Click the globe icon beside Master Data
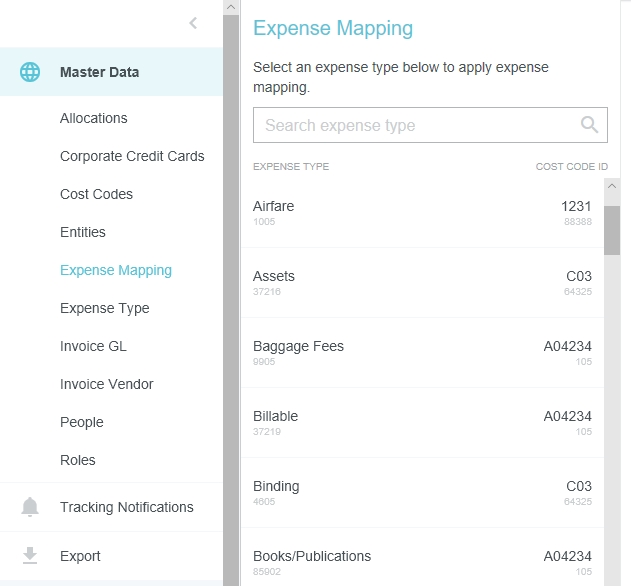The height and width of the screenshot is (586, 631). (x=30, y=72)
